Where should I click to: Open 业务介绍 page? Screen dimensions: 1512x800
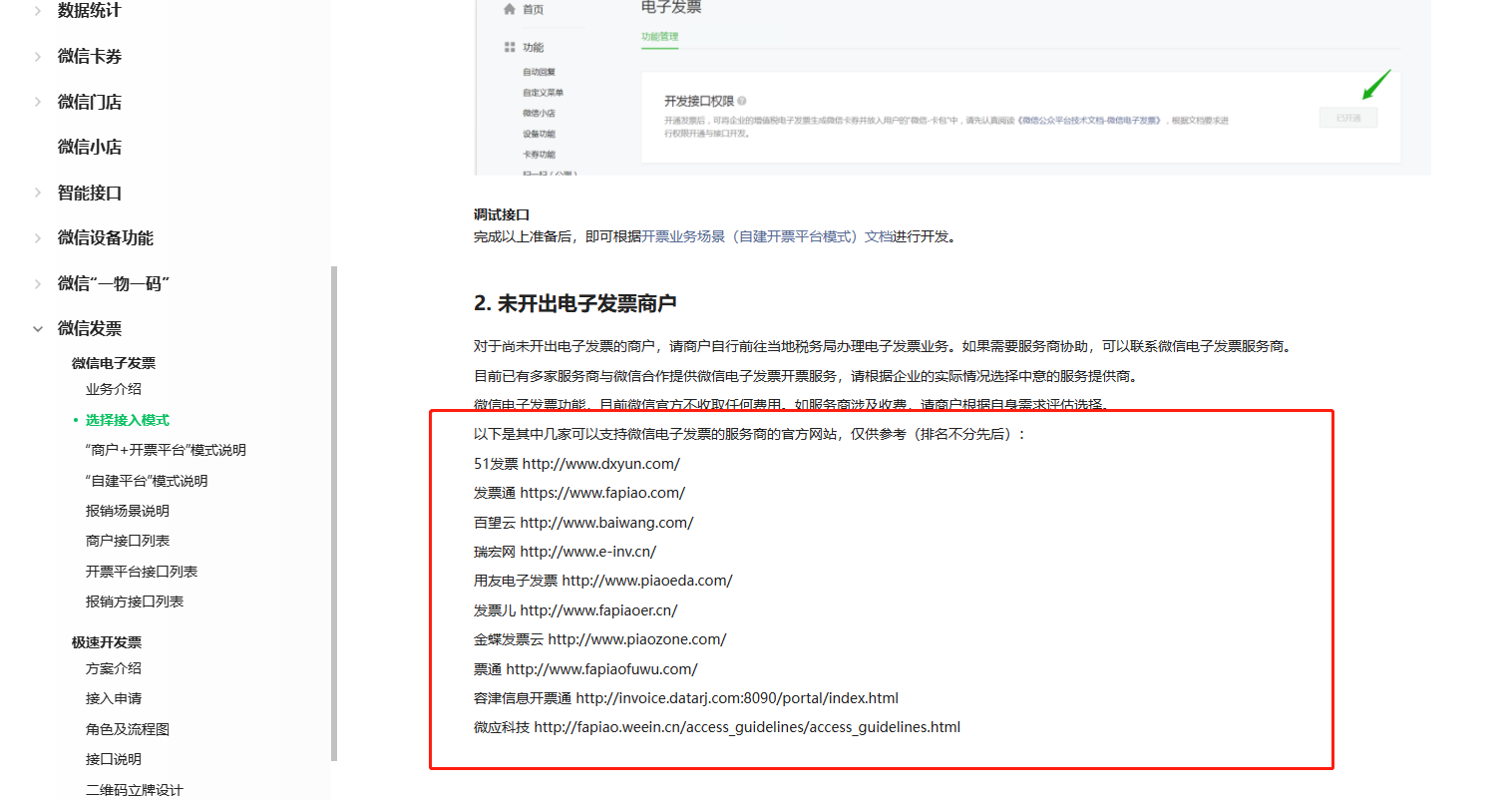114,389
